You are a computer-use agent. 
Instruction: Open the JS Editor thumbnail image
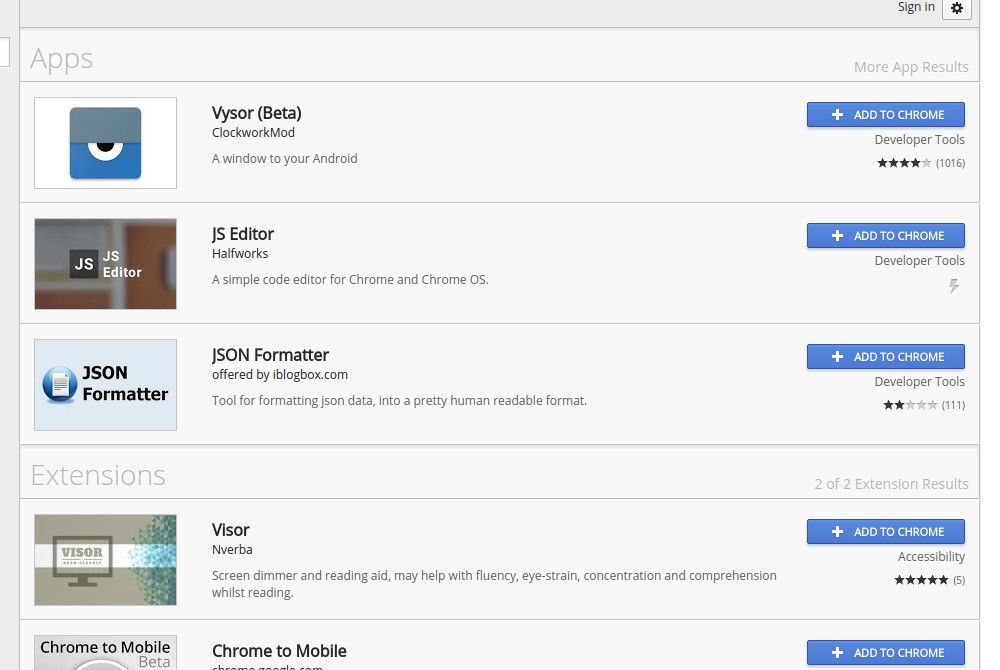(105, 264)
